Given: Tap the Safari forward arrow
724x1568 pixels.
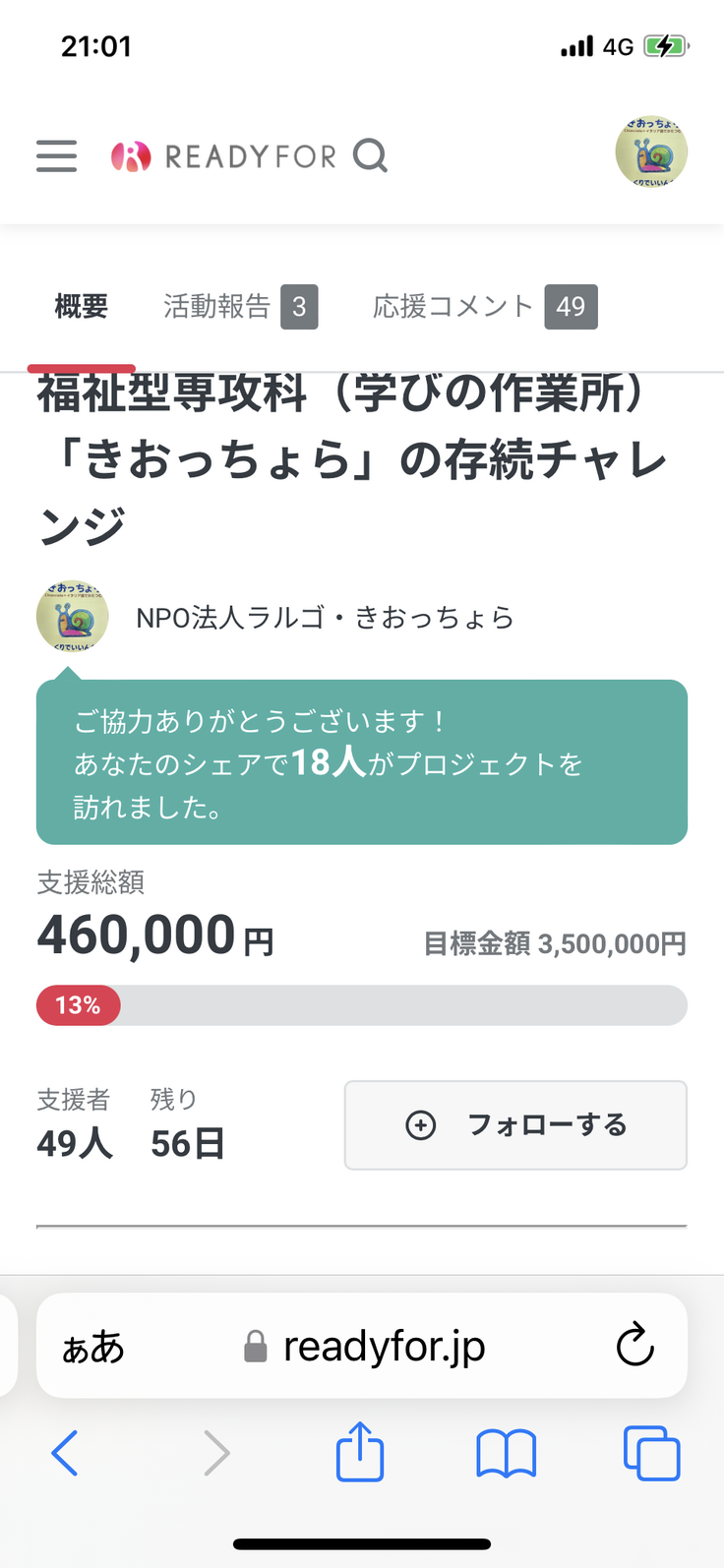Looking at the screenshot, I should click(x=215, y=1453).
